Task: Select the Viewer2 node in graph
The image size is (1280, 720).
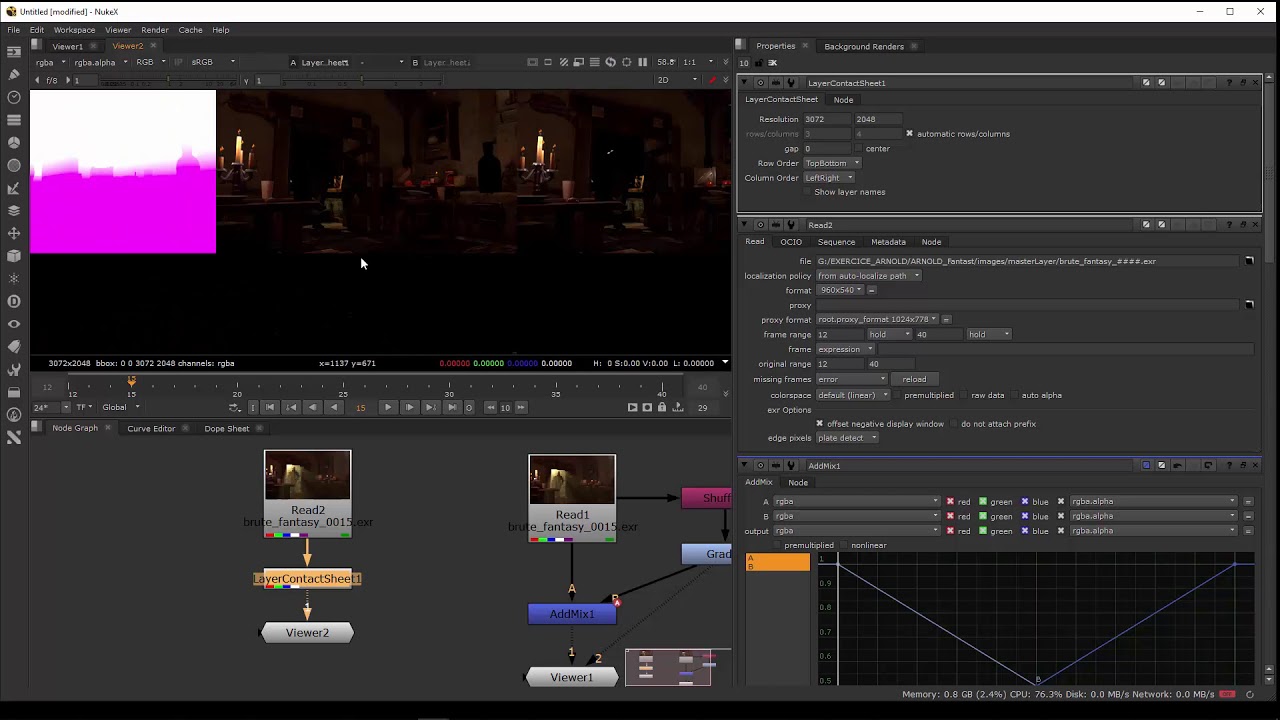Action: click(307, 633)
